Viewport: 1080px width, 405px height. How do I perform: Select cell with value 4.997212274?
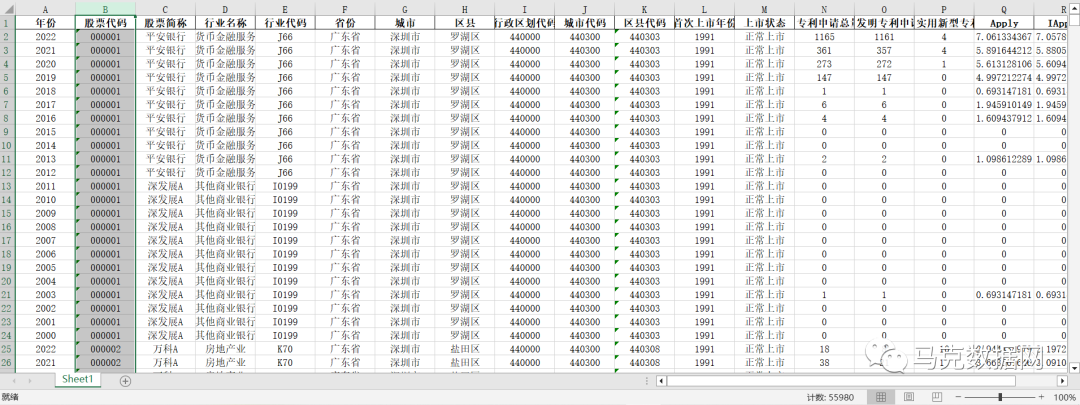(1004, 76)
